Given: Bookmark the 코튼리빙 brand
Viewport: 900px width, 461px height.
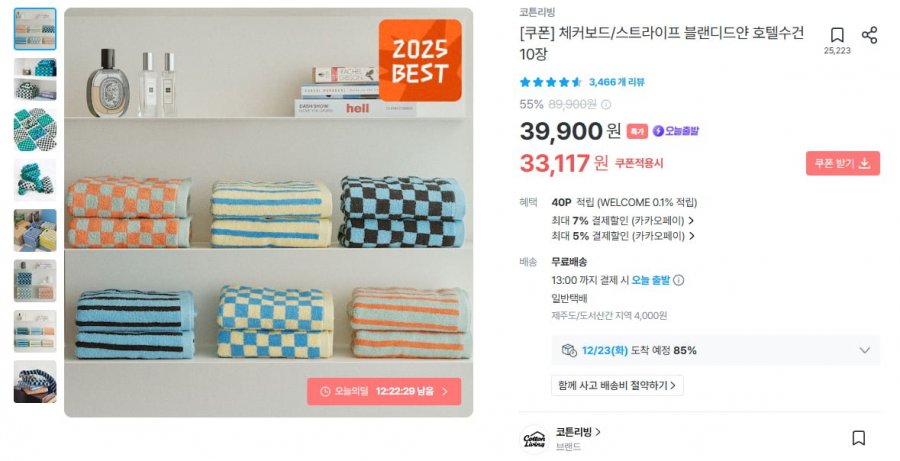Looking at the screenshot, I should click(x=858, y=438).
